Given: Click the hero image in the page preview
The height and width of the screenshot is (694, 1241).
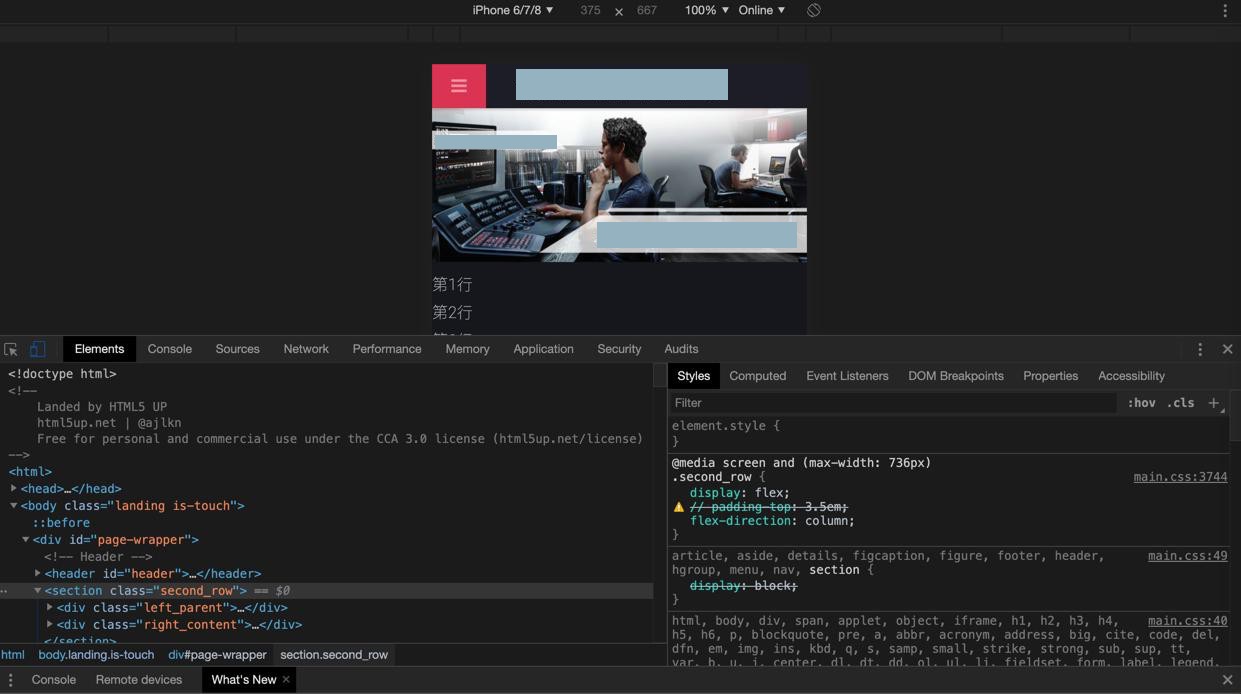Looking at the screenshot, I should (619, 185).
